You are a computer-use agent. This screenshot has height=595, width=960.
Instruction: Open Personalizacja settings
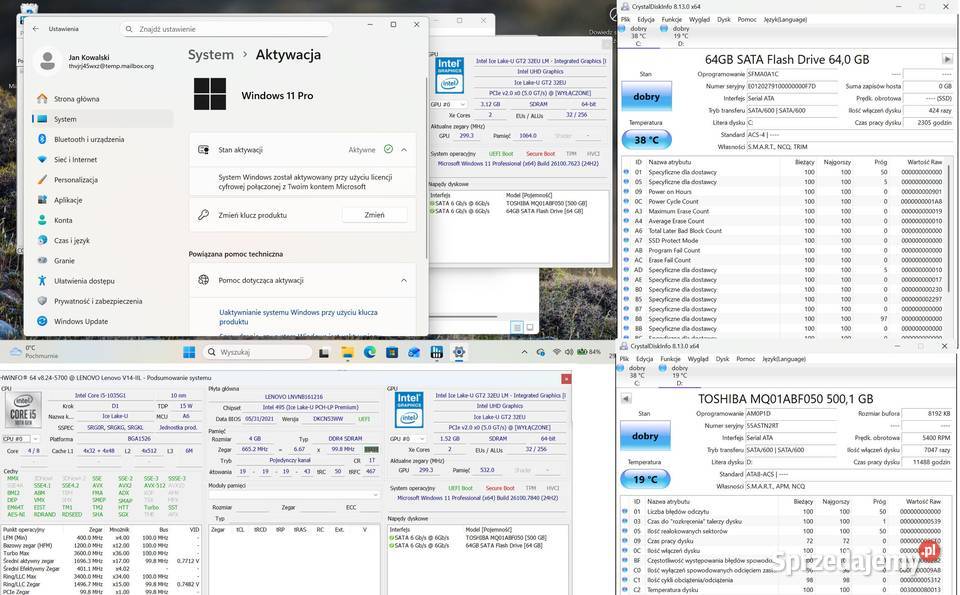click(x=75, y=179)
